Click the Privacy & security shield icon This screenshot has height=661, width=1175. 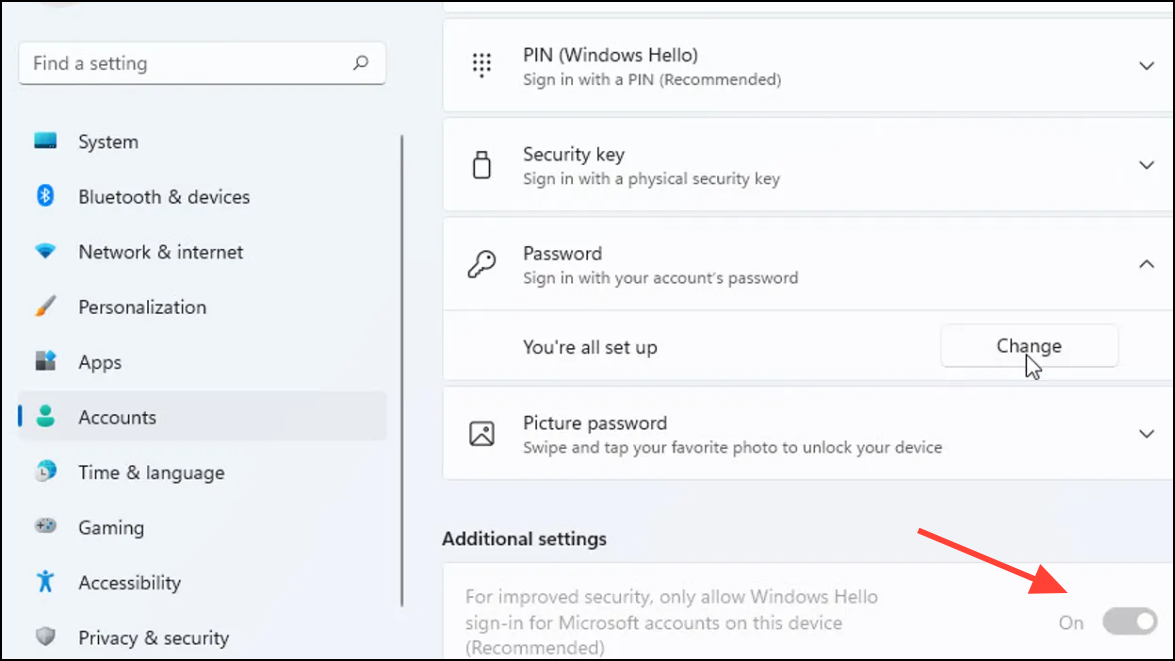(x=45, y=637)
